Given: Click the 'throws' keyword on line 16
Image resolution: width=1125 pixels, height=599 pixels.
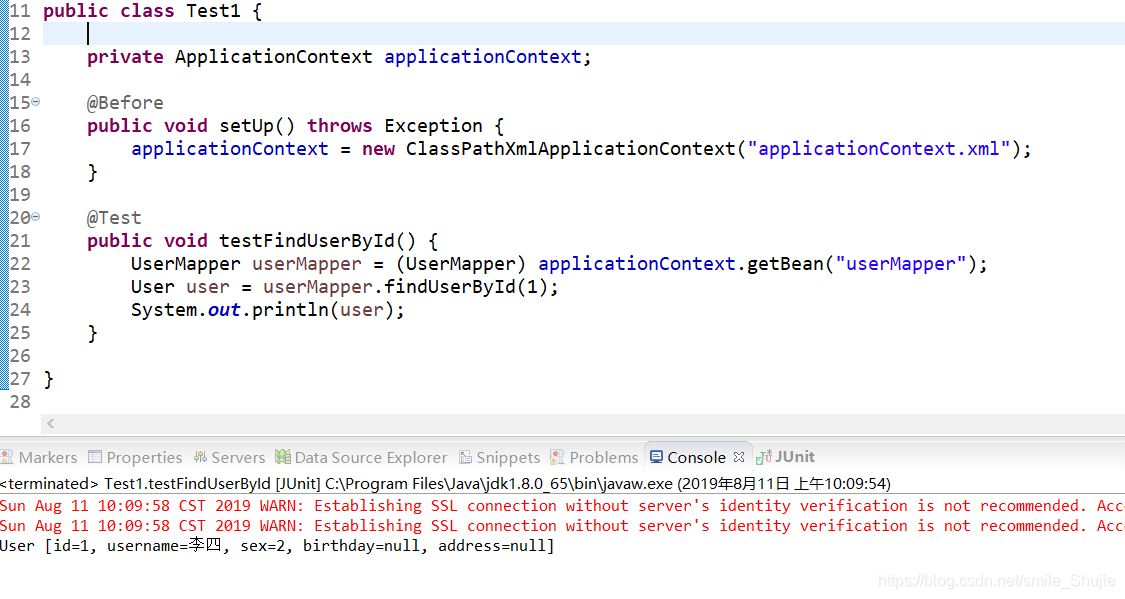Looking at the screenshot, I should 339,126.
